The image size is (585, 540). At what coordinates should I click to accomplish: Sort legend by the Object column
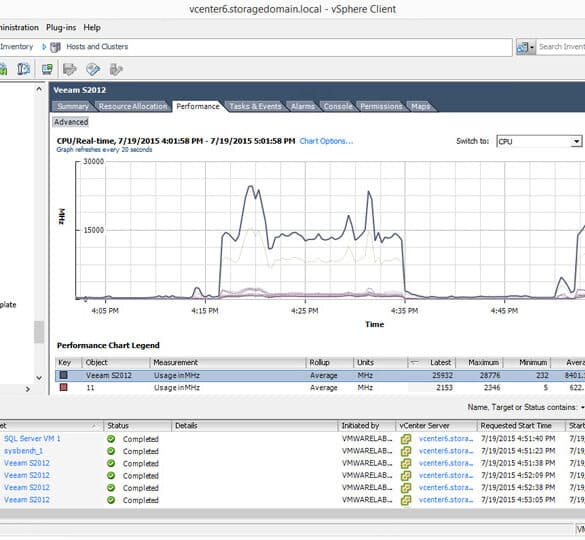115,362
